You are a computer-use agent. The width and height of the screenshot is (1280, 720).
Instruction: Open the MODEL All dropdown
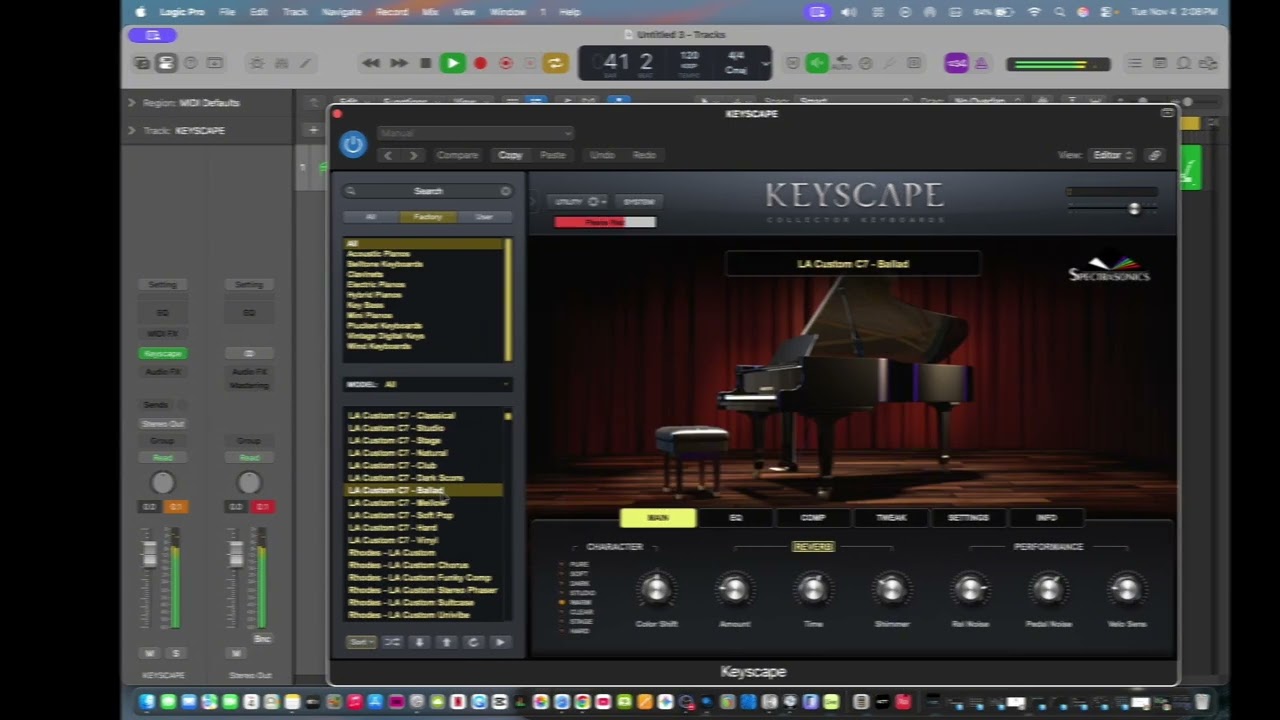(x=427, y=384)
